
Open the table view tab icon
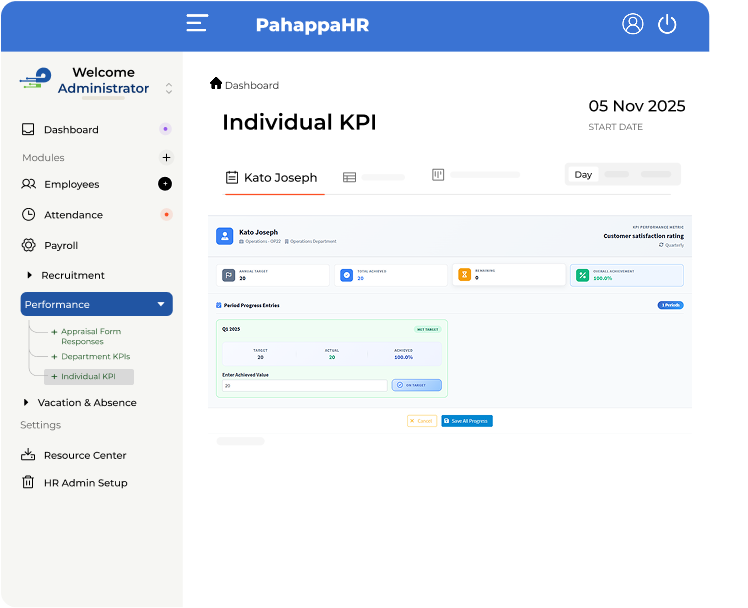pyautogui.click(x=349, y=177)
